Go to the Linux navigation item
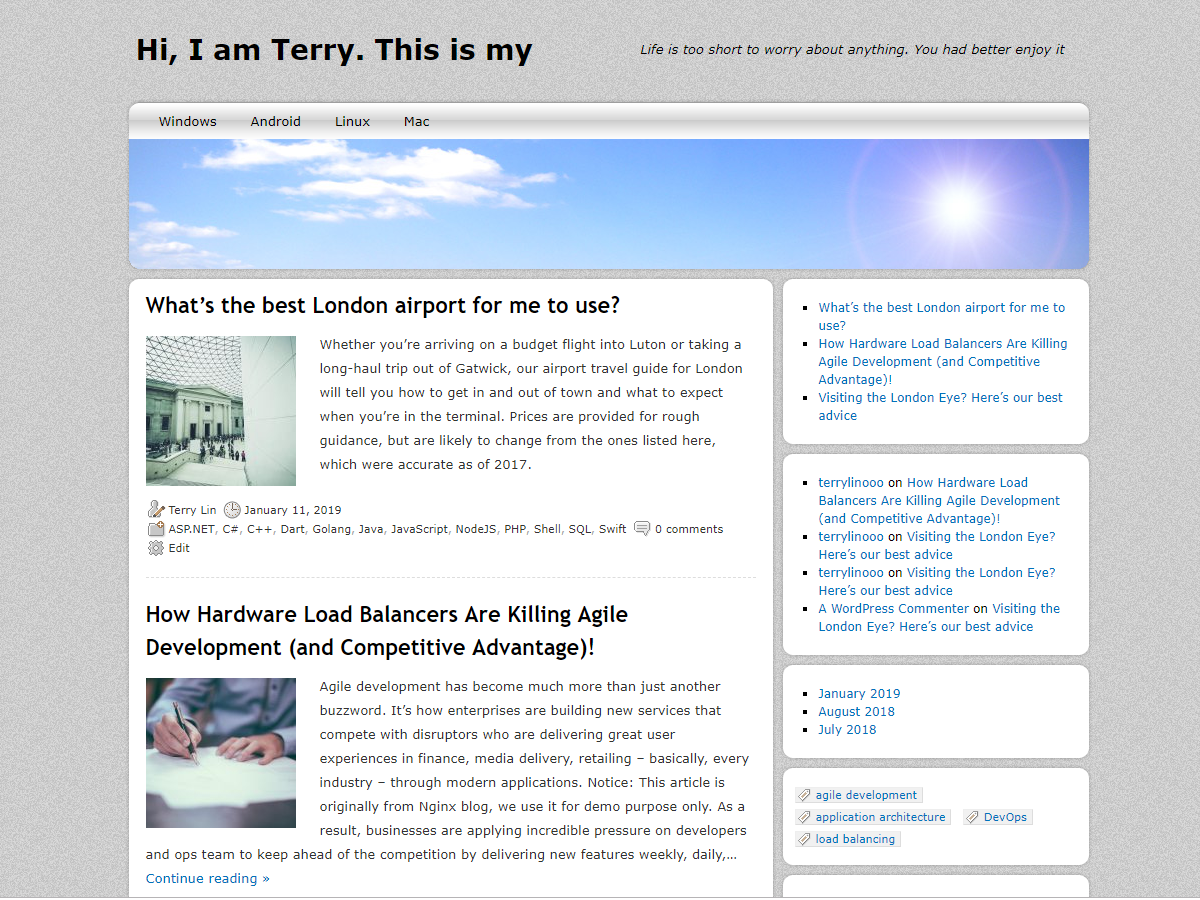1200x900 pixels. tap(352, 121)
